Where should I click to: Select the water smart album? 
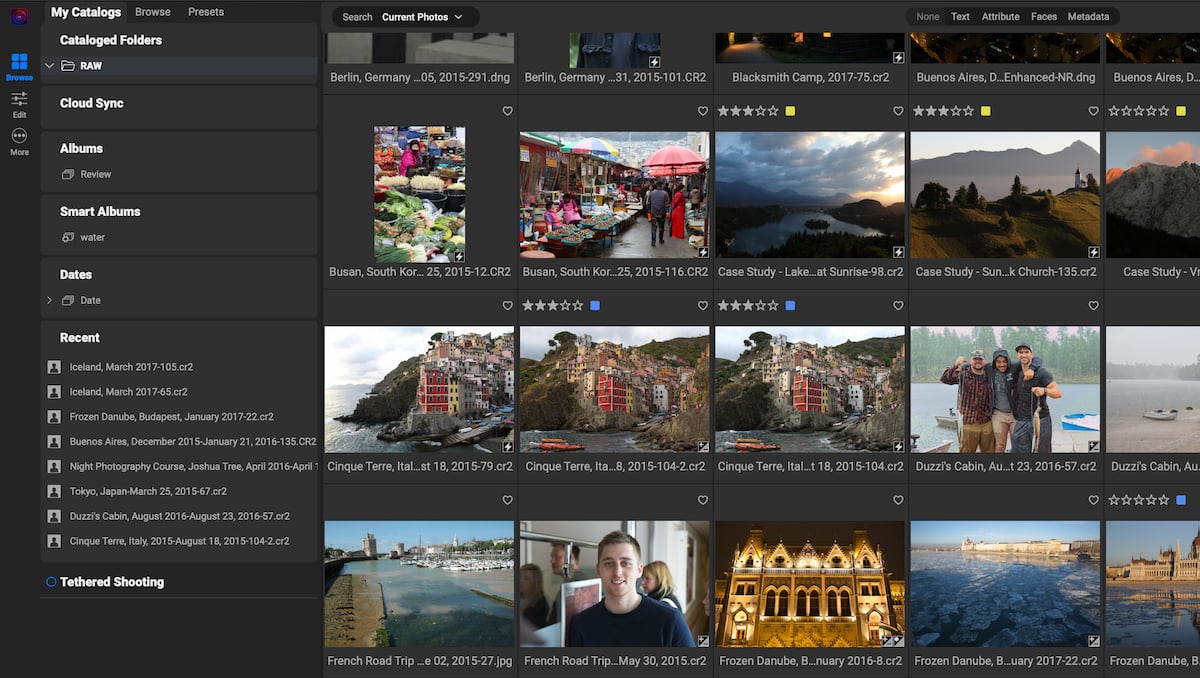pyautogui.click(x=92, y=237)
